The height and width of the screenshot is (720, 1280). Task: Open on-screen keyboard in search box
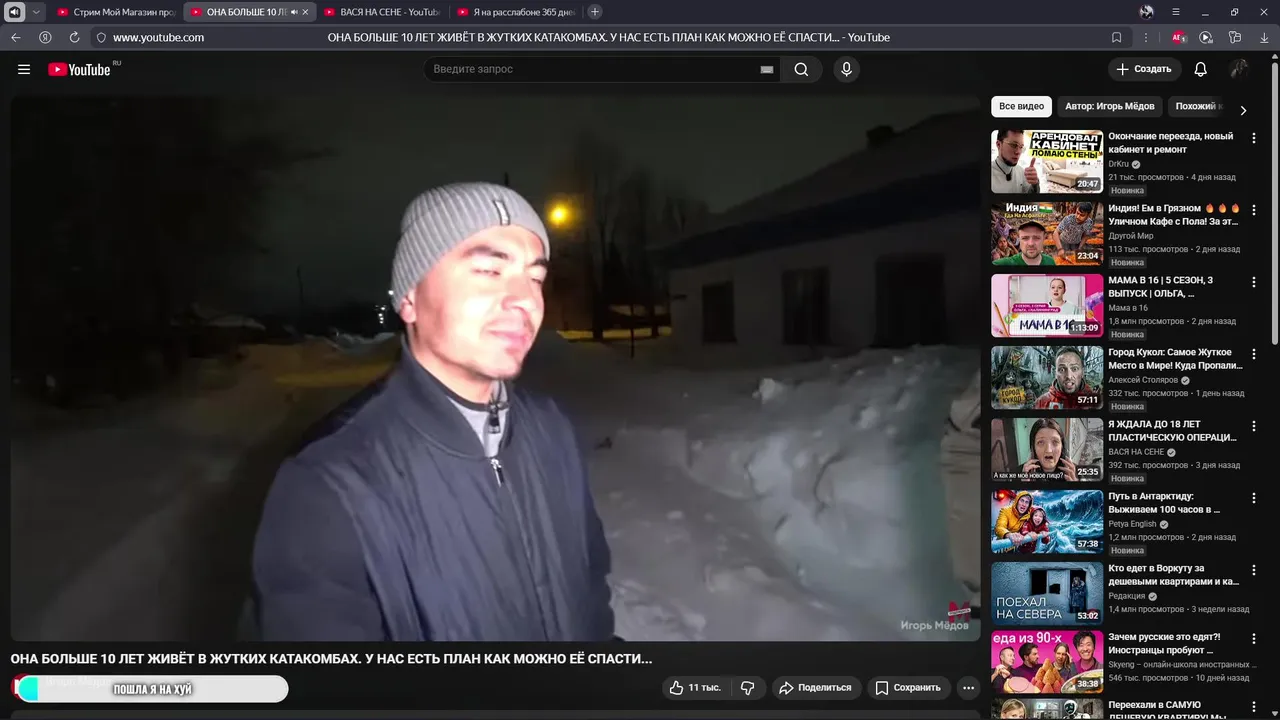tap(767, 69)
